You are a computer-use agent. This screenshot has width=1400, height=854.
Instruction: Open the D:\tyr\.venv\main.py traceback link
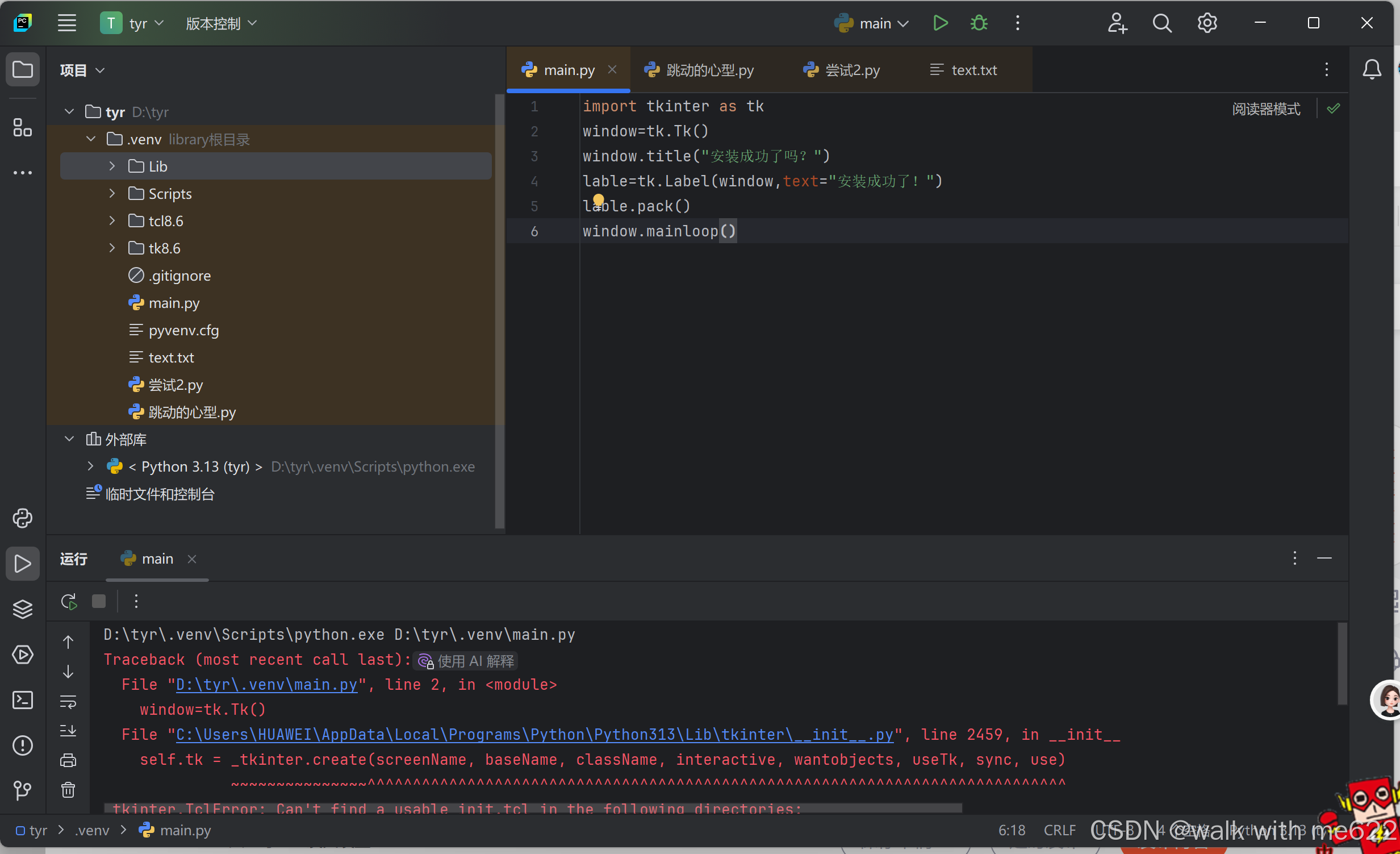[x=266, y=685]
